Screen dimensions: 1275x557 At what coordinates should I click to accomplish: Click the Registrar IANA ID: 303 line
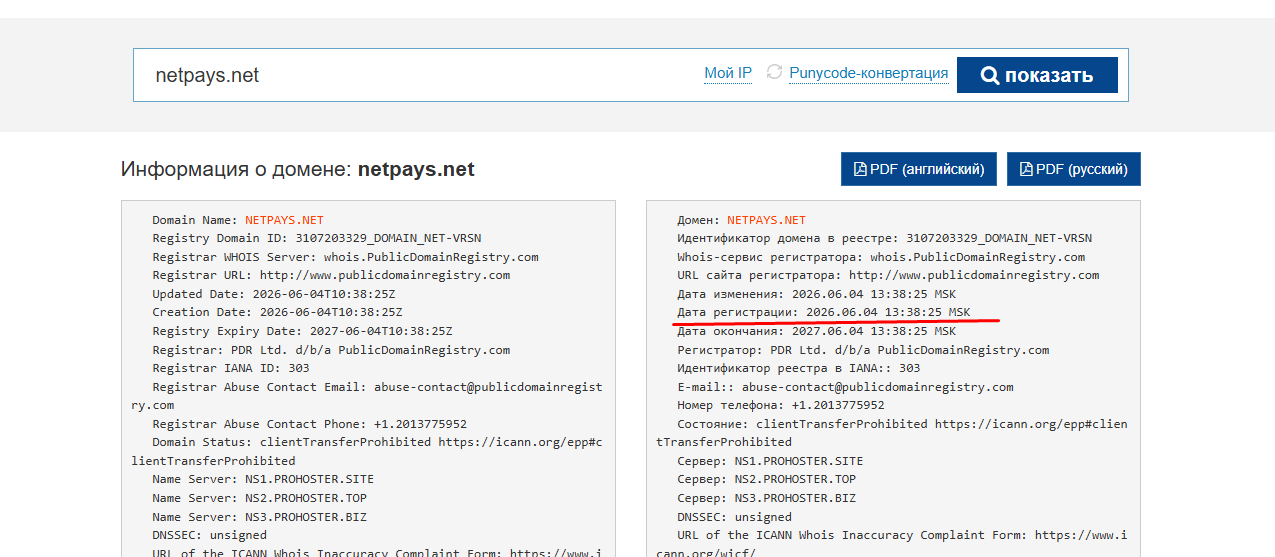231,368
